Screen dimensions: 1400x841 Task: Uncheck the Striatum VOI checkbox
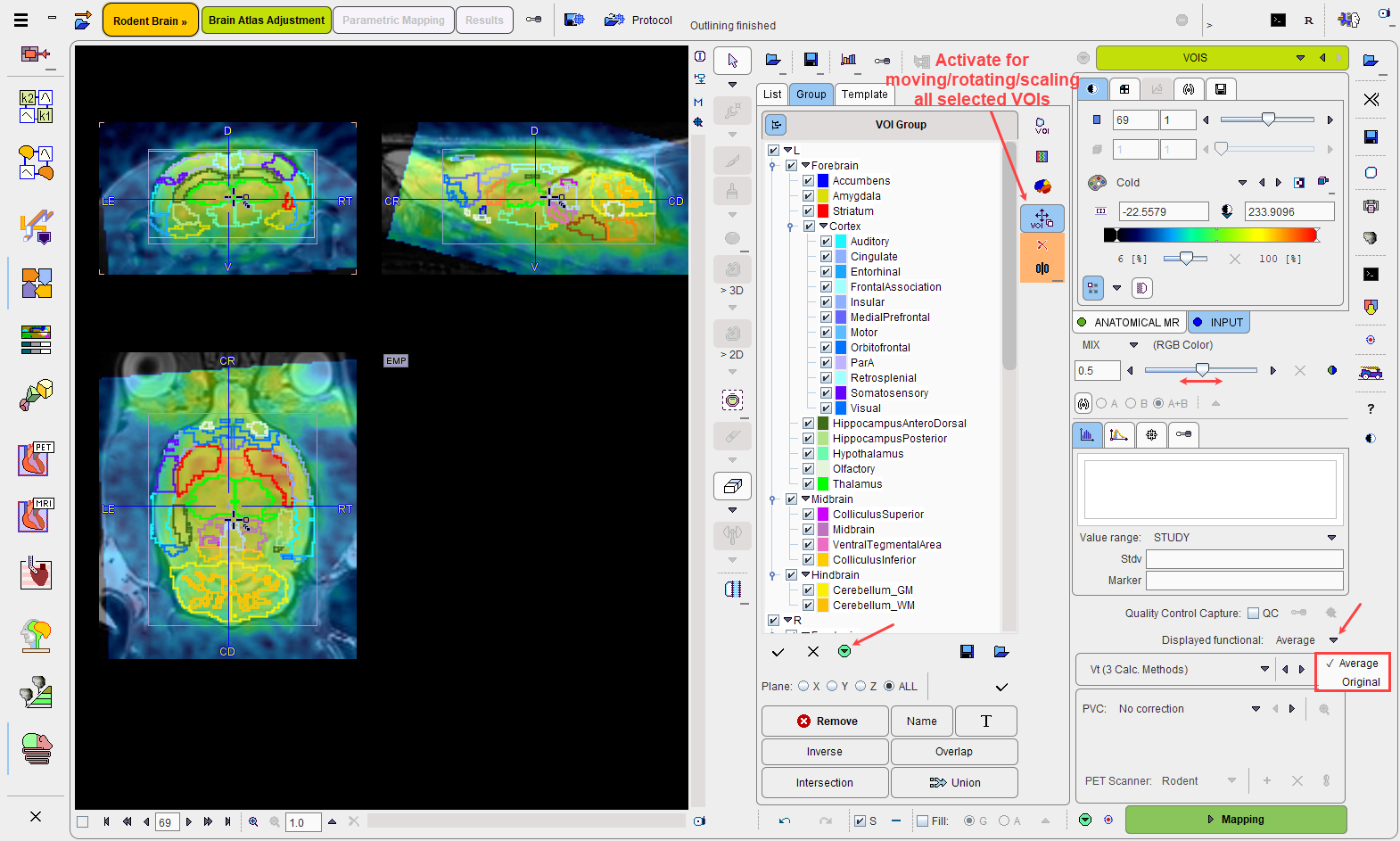click(x=808, y=211)
